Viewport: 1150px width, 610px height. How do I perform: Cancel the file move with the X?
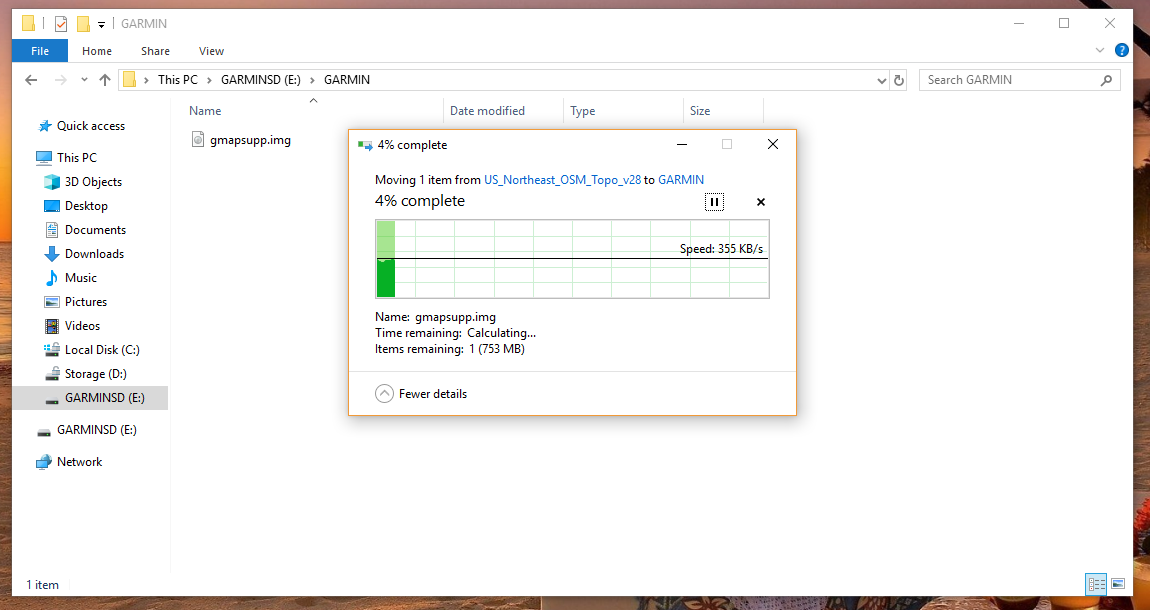point(761,202)
